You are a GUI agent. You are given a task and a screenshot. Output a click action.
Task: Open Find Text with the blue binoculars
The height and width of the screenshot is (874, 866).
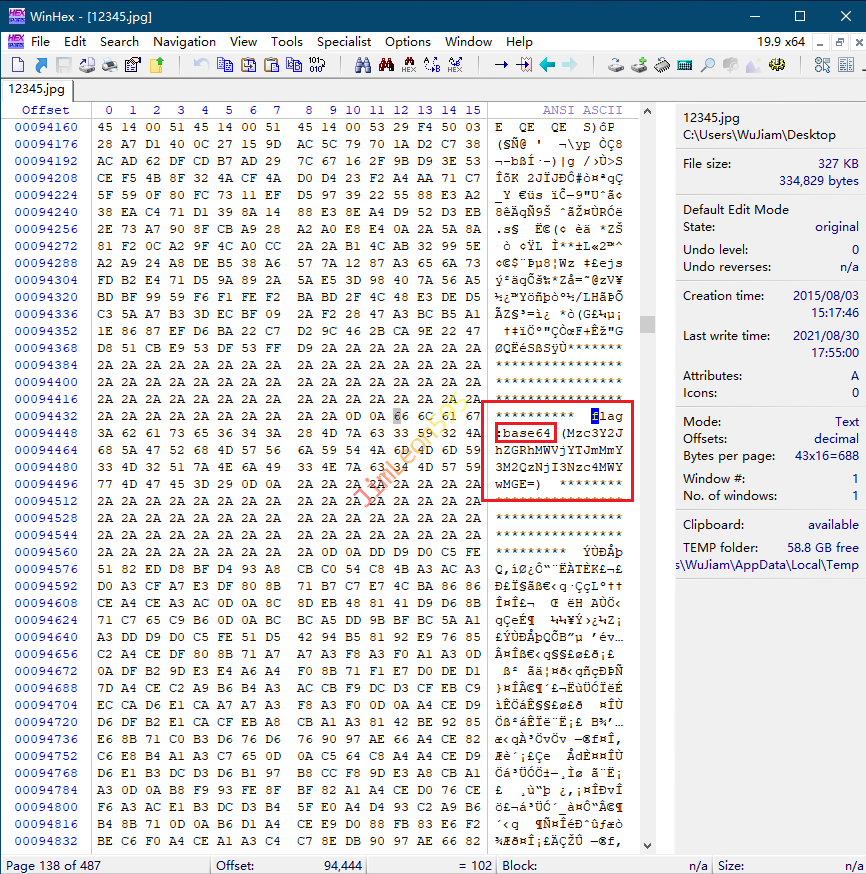click(x=362, y=65)
